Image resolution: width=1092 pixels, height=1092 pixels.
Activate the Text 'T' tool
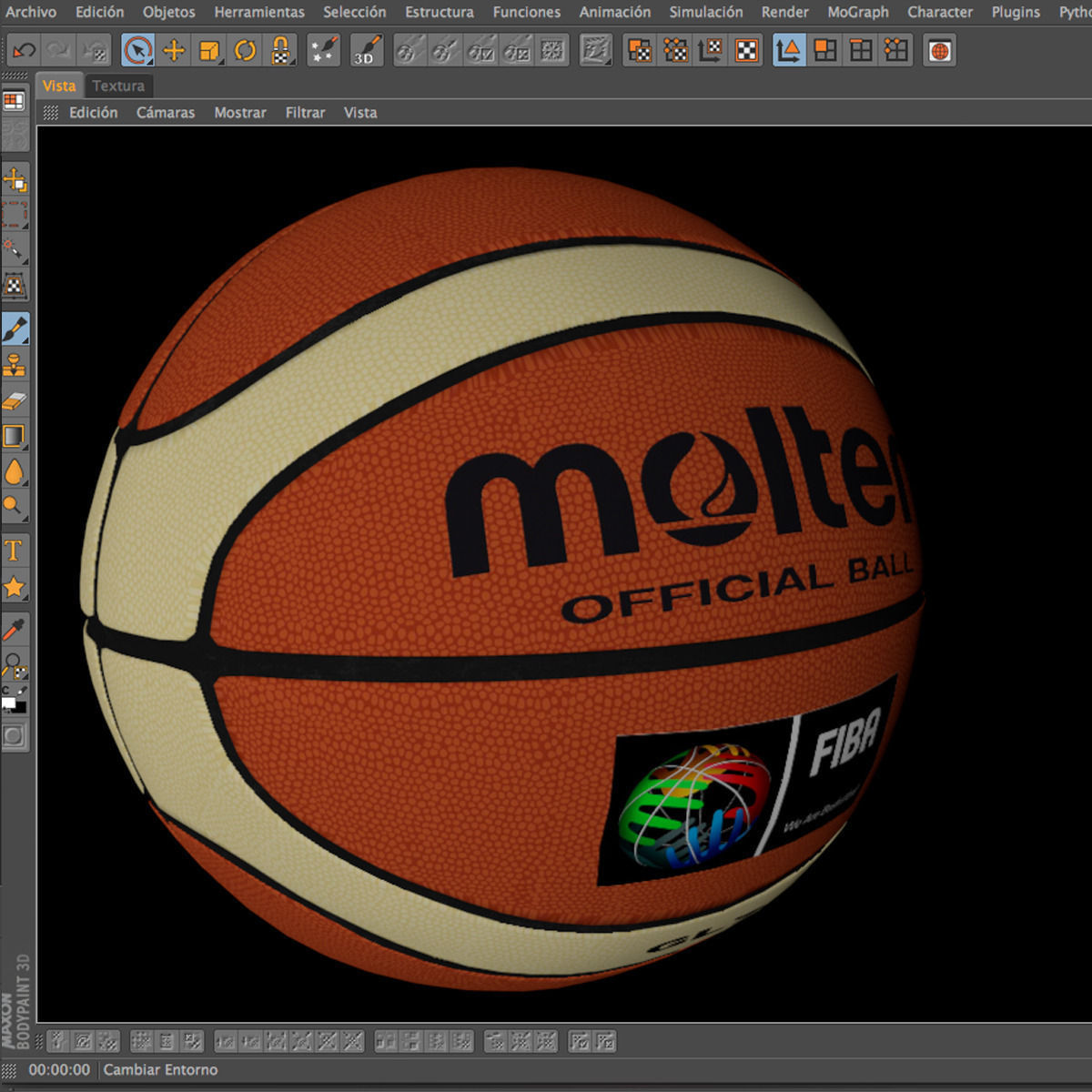click(x=15, y=551)
